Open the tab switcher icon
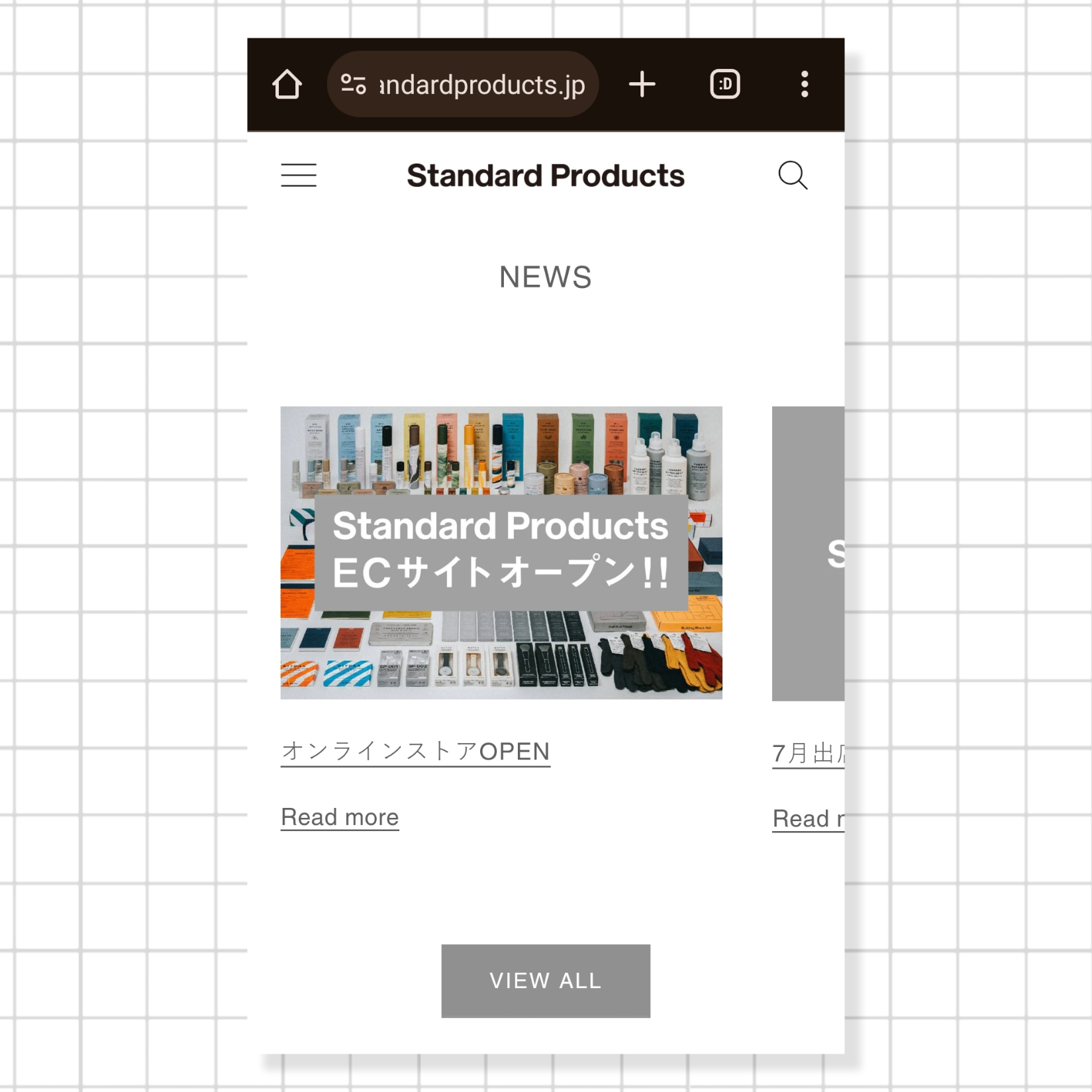This screenshot has width=1092, height=1092. pyautogui.click(x=725, y=85)
